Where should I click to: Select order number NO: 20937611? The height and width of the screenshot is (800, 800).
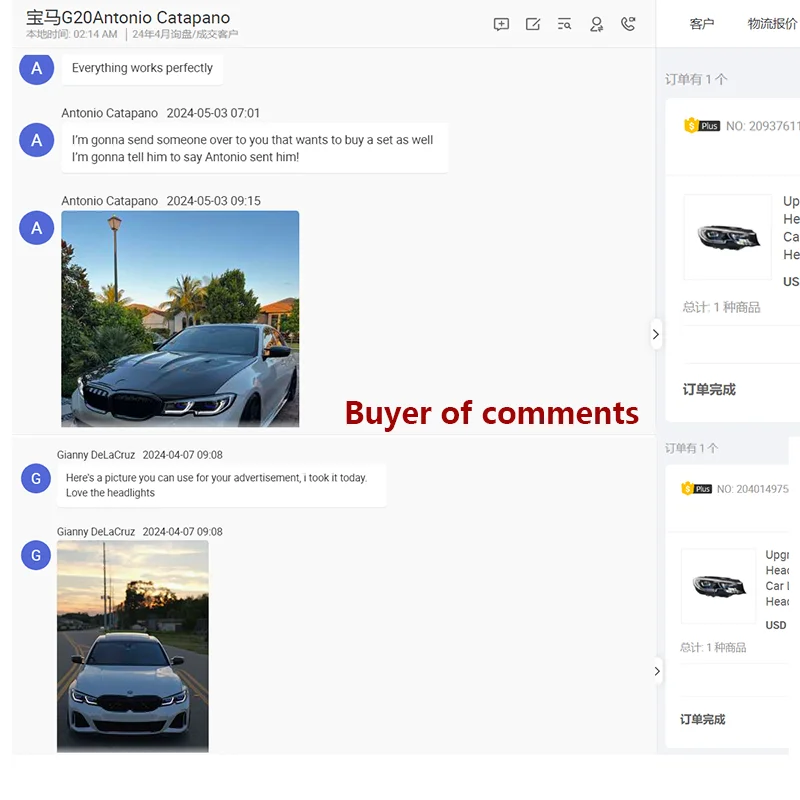click(762, 126)
